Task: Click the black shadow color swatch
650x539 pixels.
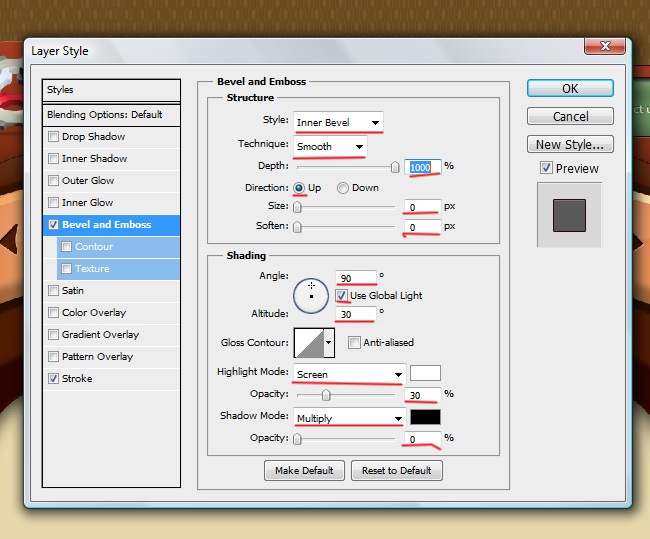Action: [x=425, y=417]
